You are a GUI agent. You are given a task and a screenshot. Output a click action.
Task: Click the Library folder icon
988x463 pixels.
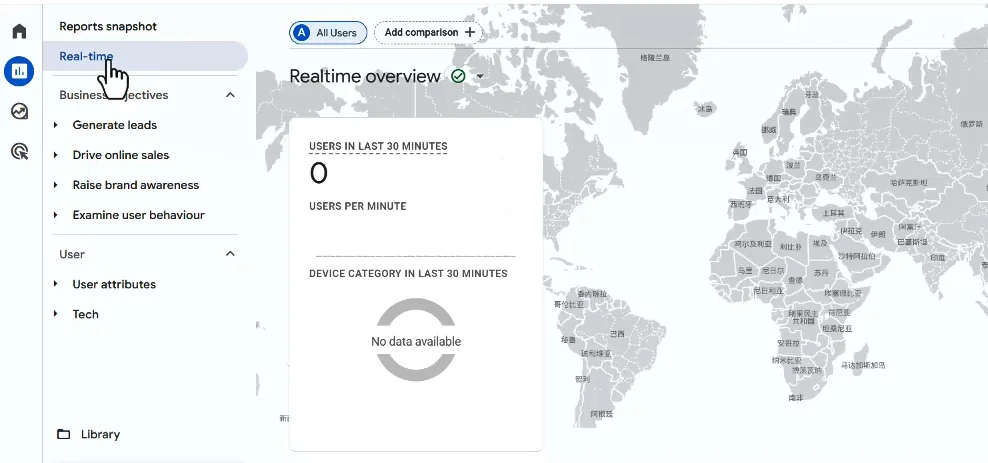point(64,434)
